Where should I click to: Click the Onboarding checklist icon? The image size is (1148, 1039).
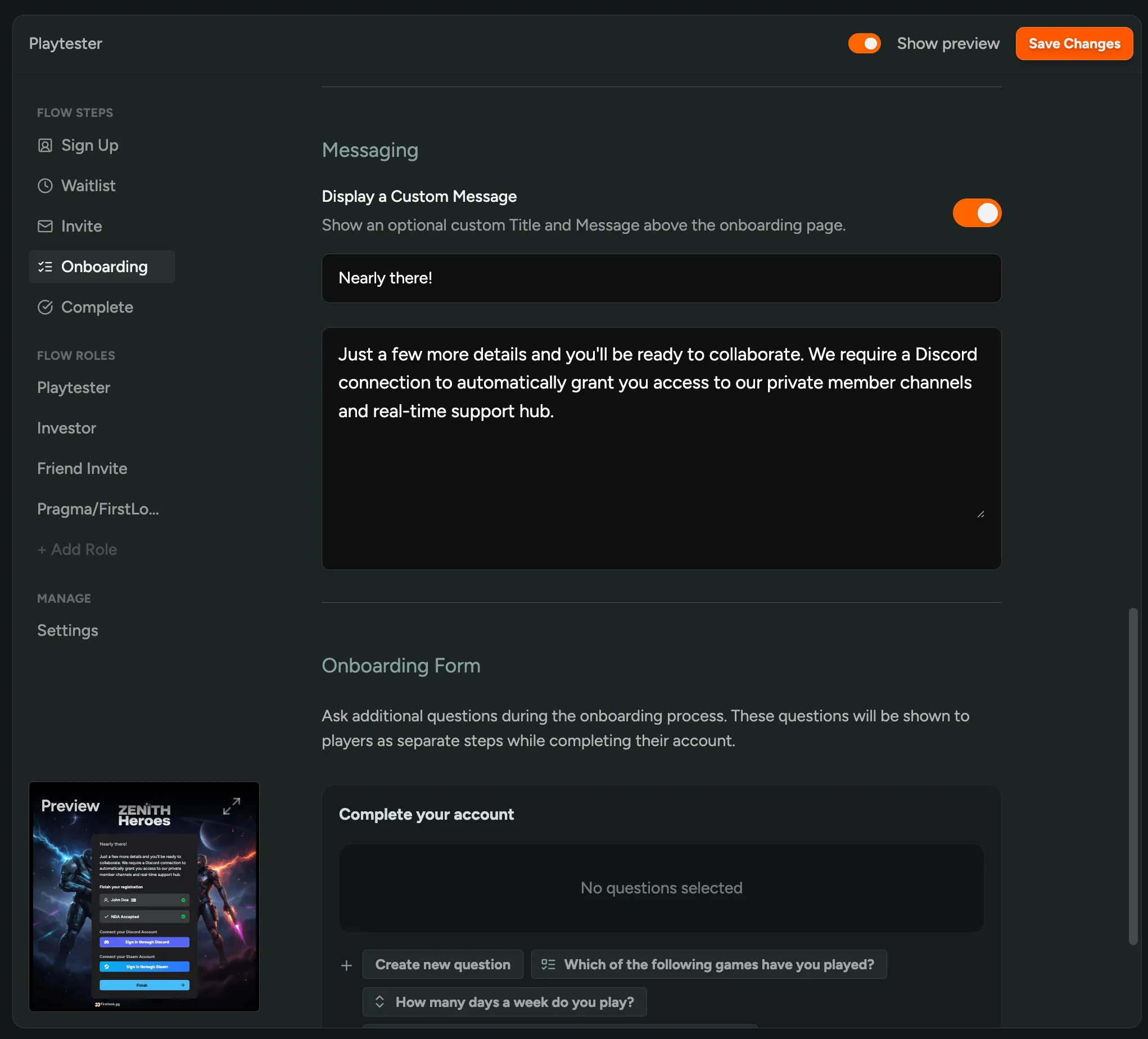(45, 267)
